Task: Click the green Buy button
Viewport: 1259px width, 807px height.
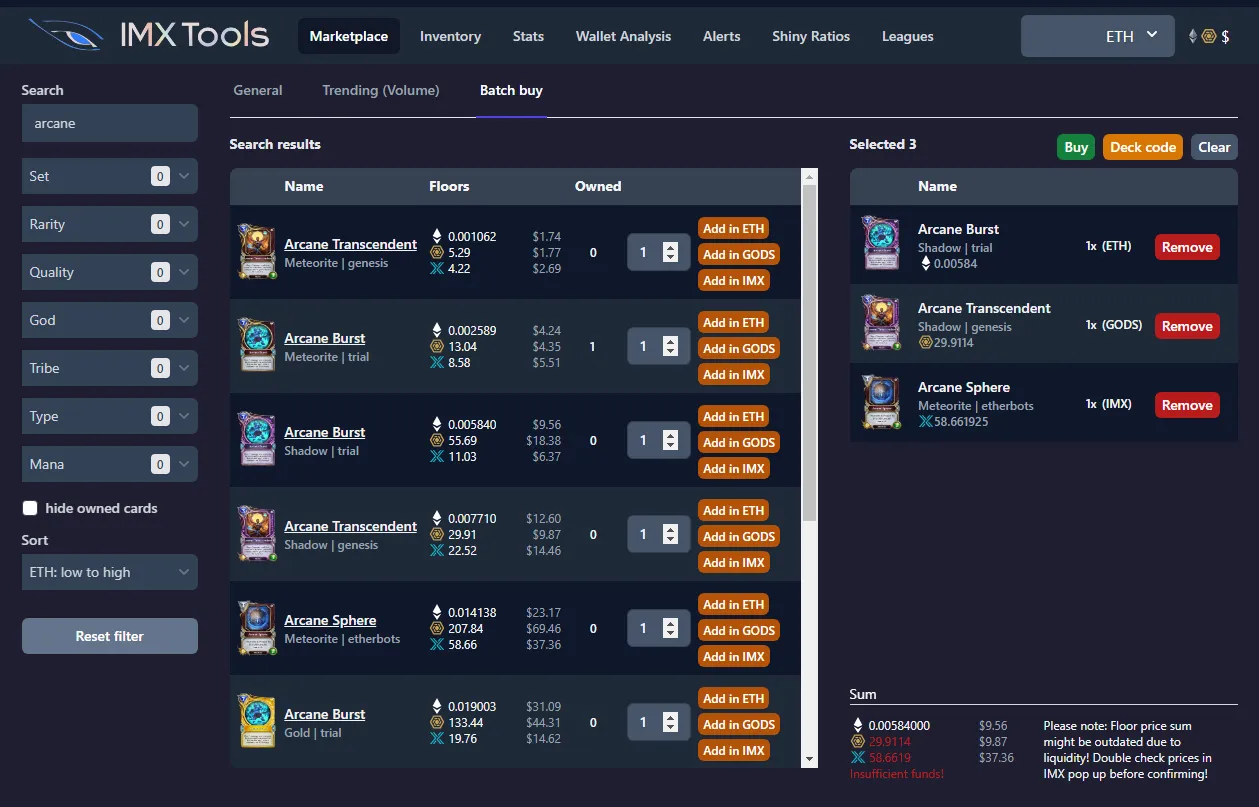Action: pyautogui.click(x=1076, y=147)
